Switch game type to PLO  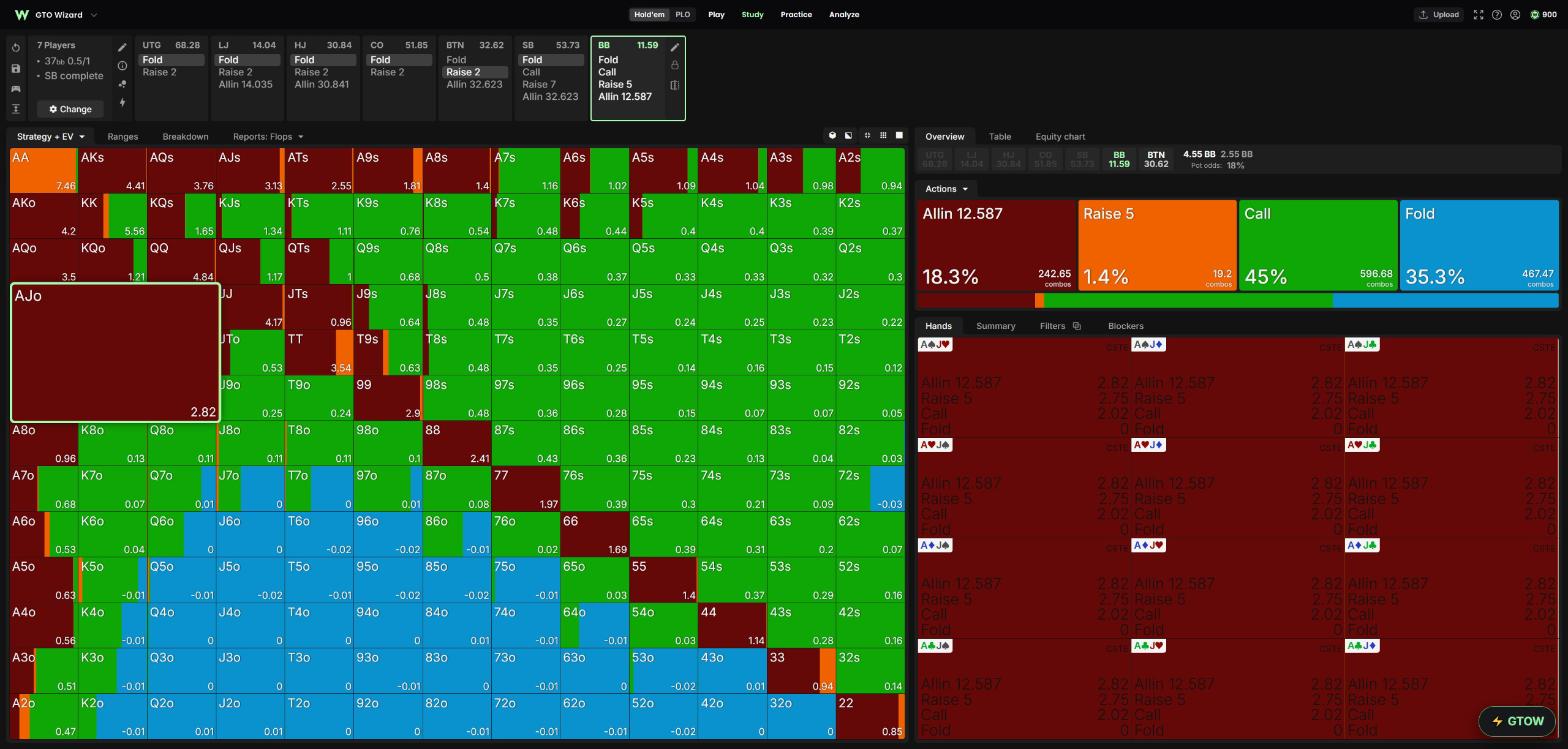[683, 15]
